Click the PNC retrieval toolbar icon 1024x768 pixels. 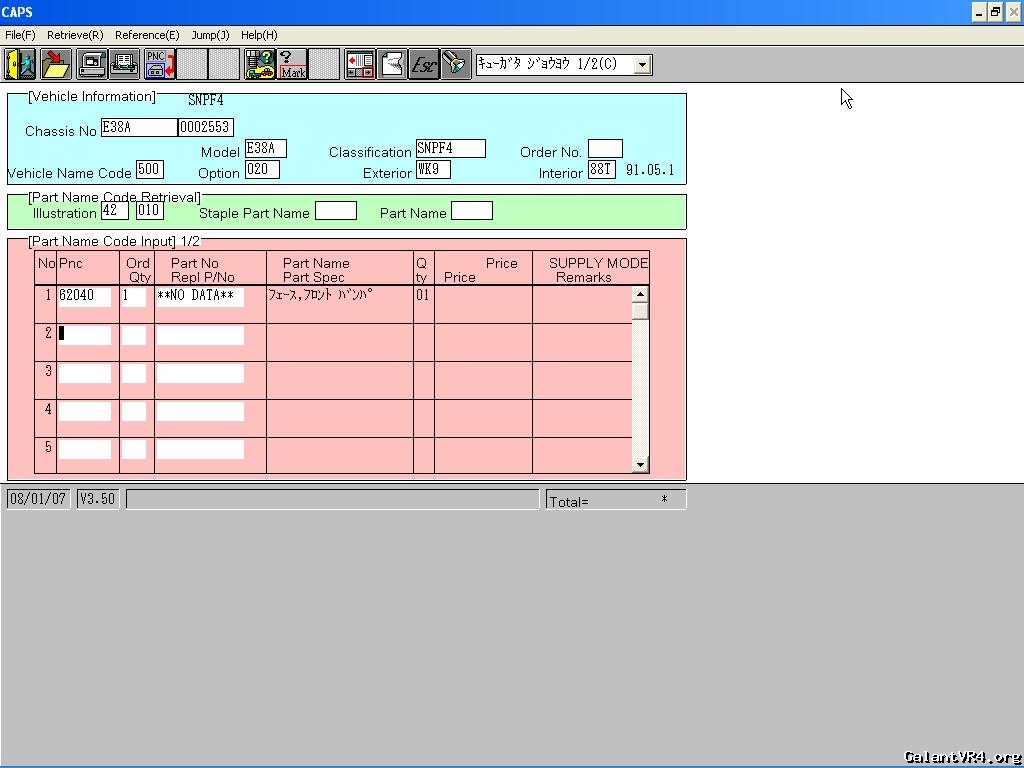pyautogui.click(x=160, y=64)
